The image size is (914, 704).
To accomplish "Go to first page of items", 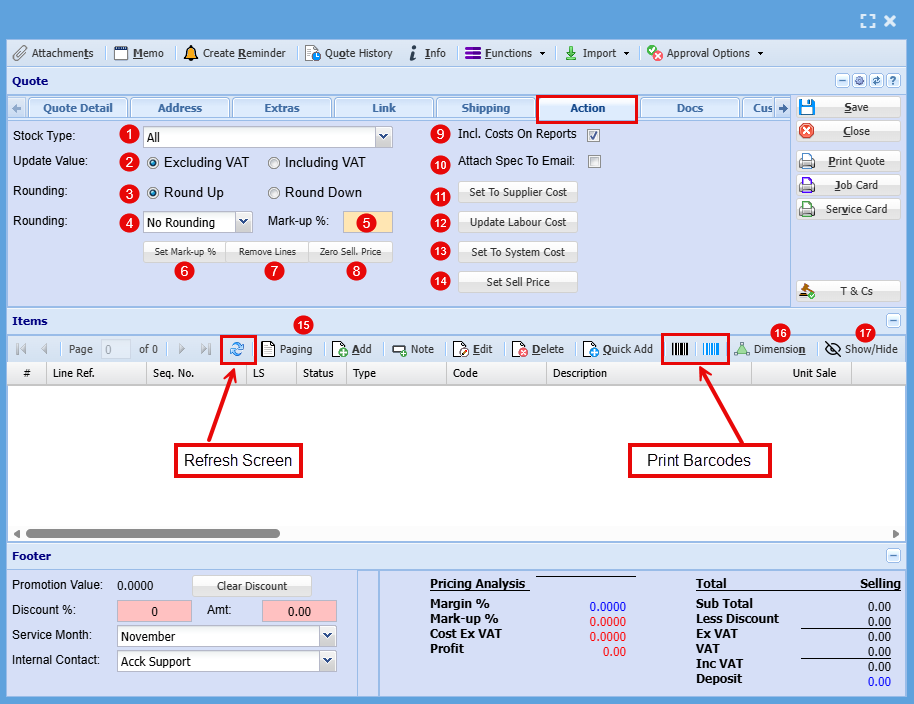I will [21, 349].
